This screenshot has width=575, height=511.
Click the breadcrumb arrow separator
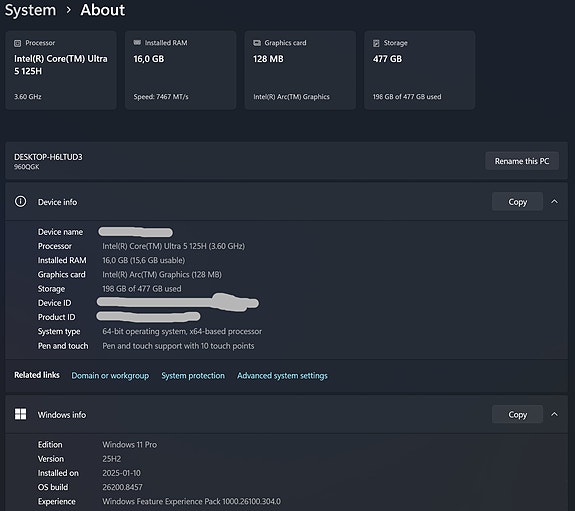click(68, 10)
